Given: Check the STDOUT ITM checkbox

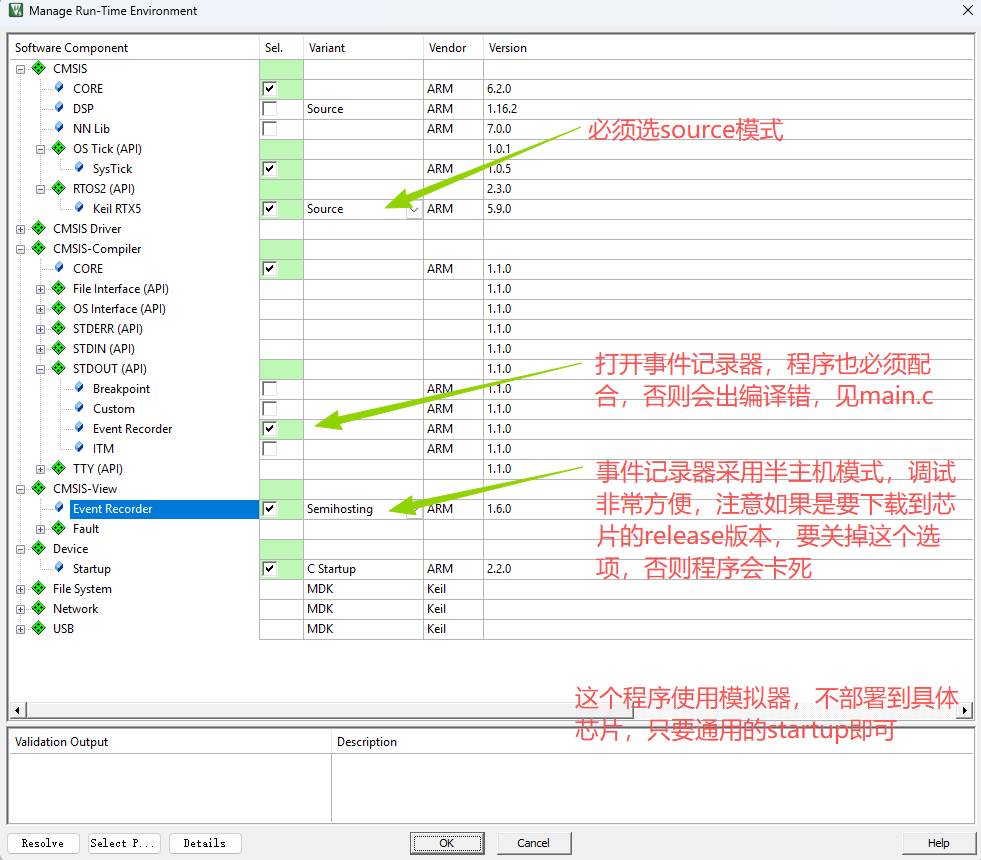Looking at the screenshot, I should [x=270, y=449].
